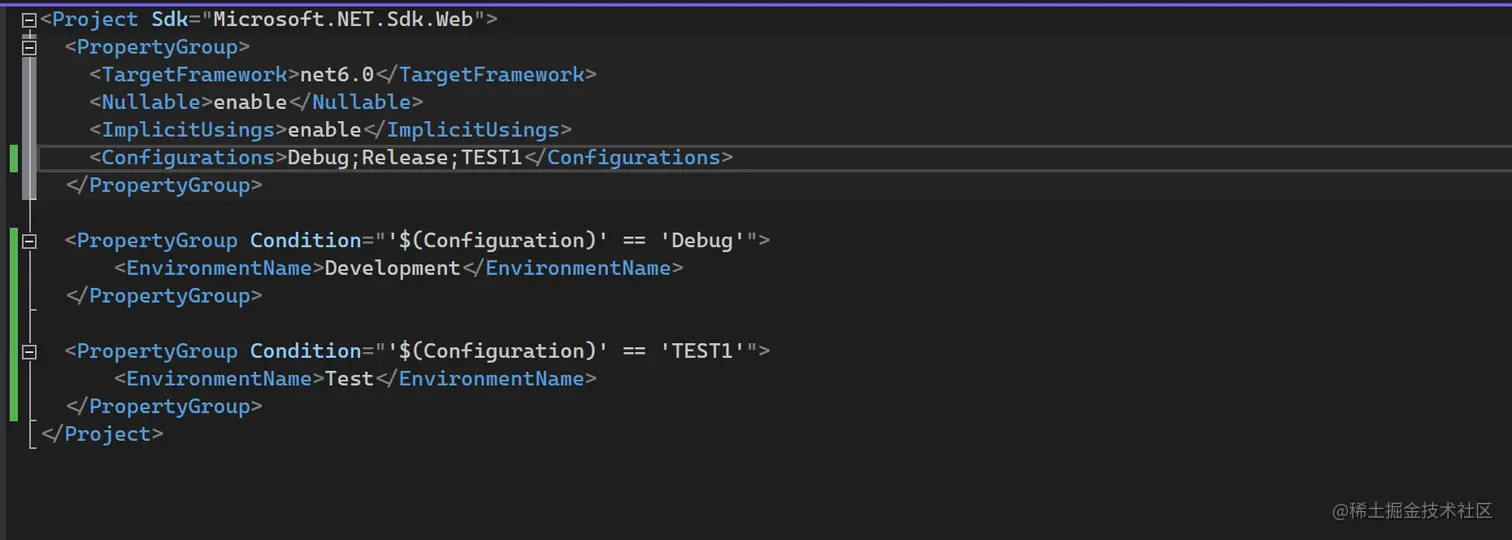Click the opening Project tag name
The width and height of the screenshot is (1512, 540).
[95, 19]
